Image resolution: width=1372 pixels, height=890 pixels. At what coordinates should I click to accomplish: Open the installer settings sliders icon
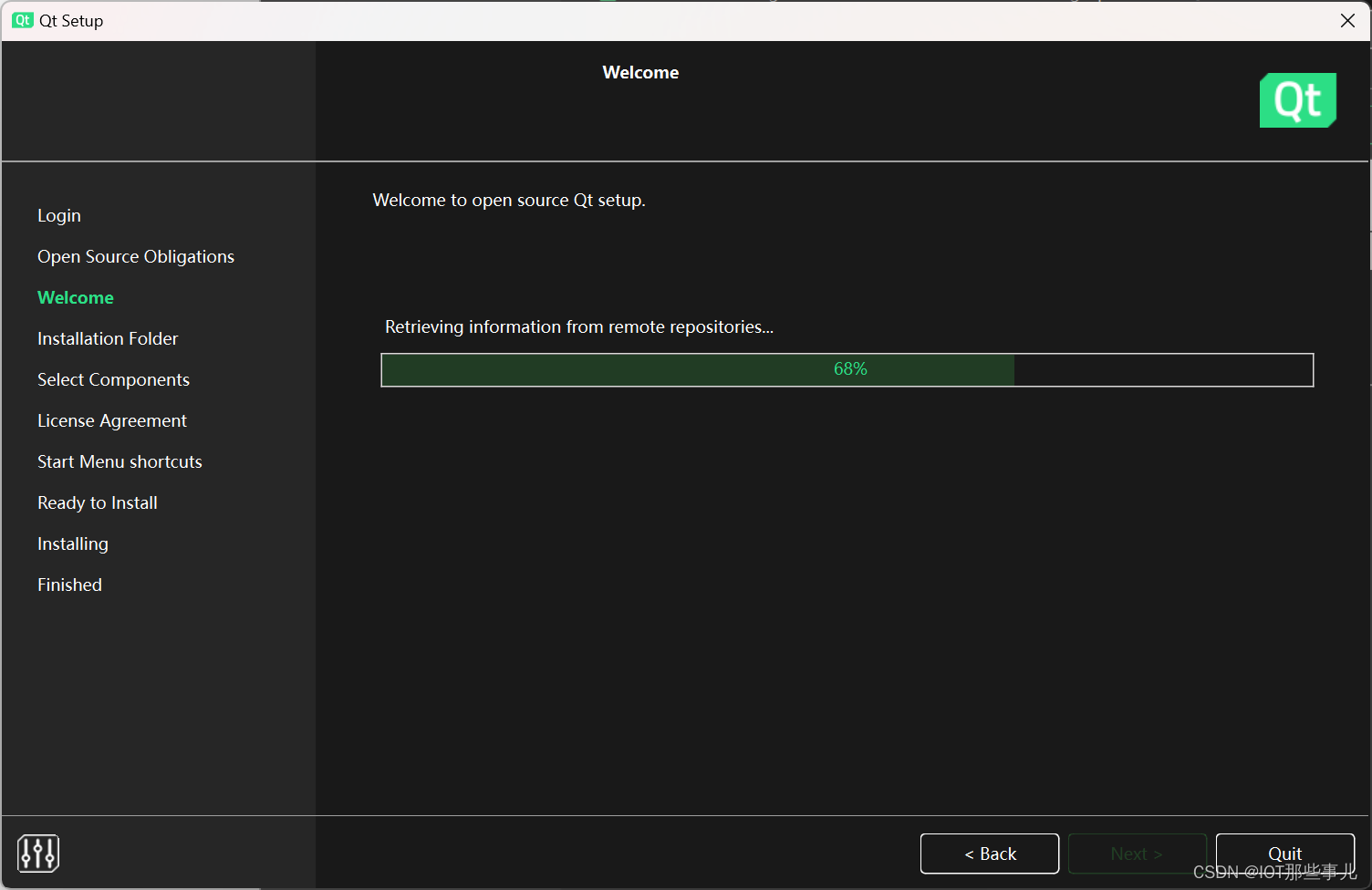(x=38, y=854)
